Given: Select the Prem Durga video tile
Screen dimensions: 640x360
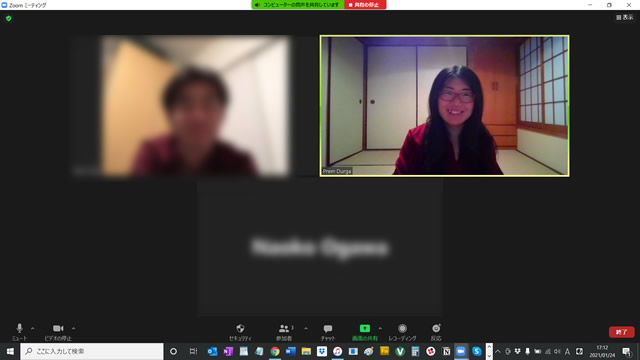Looking at the screenshot, I should click(x=444, y=106).
